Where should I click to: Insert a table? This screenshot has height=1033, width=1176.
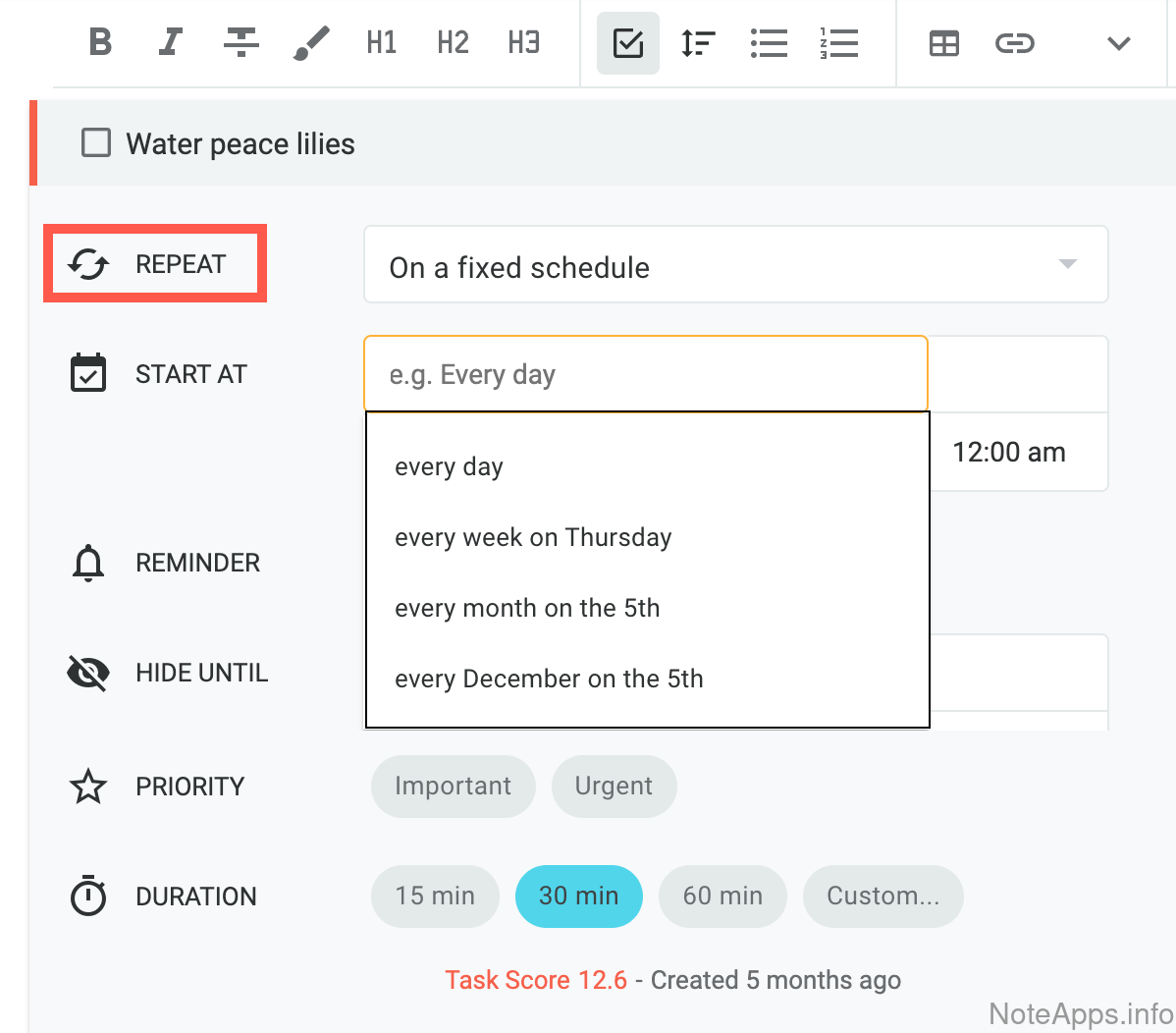(x=943, y=43)
